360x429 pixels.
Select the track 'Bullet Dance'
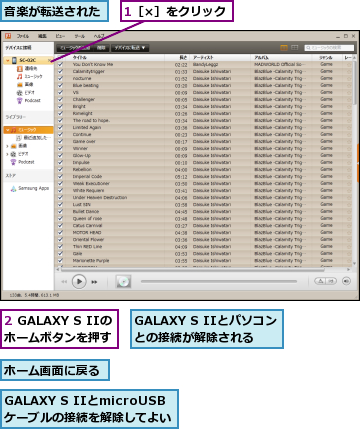pos(86,211)
